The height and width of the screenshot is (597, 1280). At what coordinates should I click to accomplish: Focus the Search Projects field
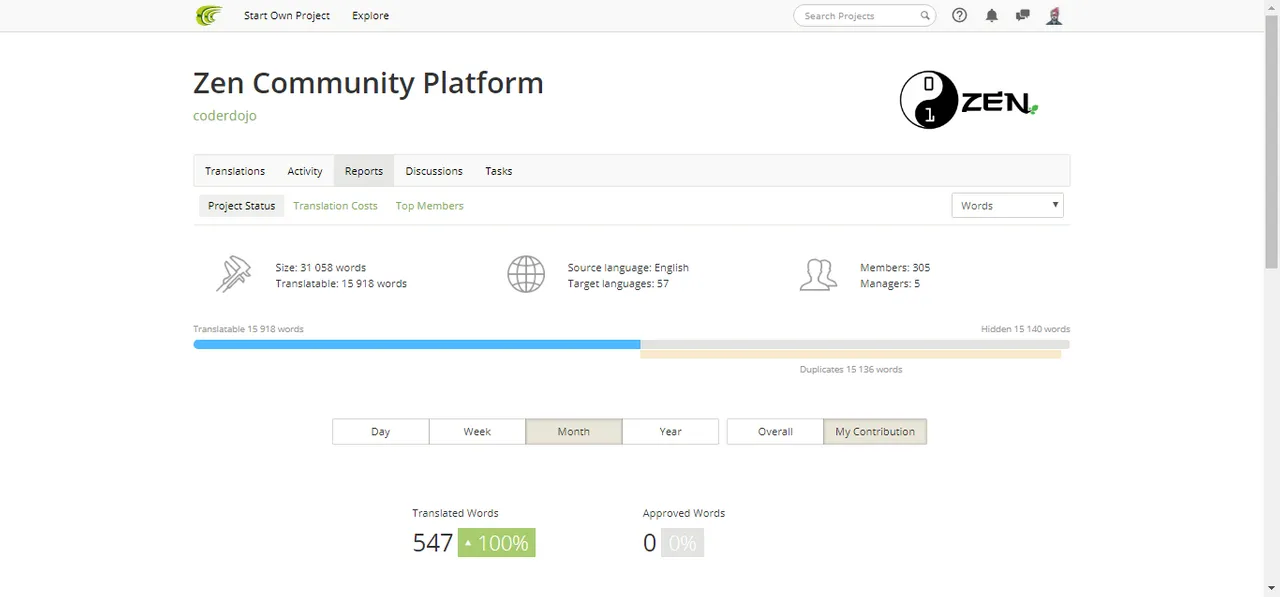(x=864, y=15)
